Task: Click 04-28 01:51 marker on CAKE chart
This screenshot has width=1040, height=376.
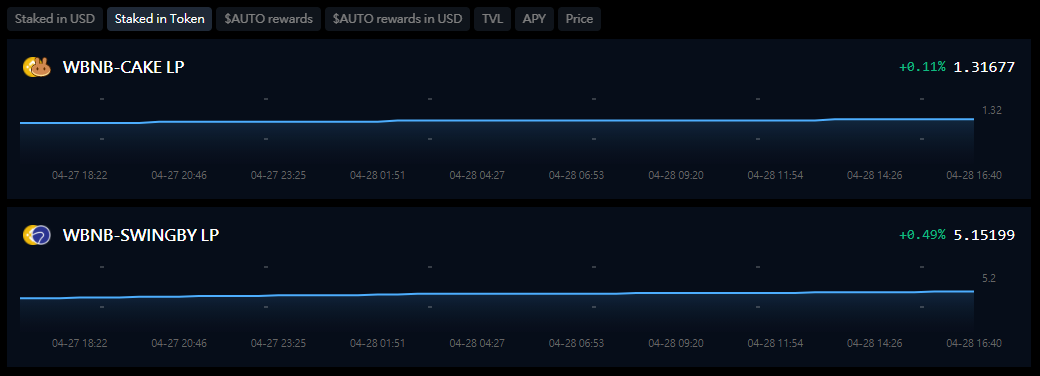Action: (x=377, y=176)
